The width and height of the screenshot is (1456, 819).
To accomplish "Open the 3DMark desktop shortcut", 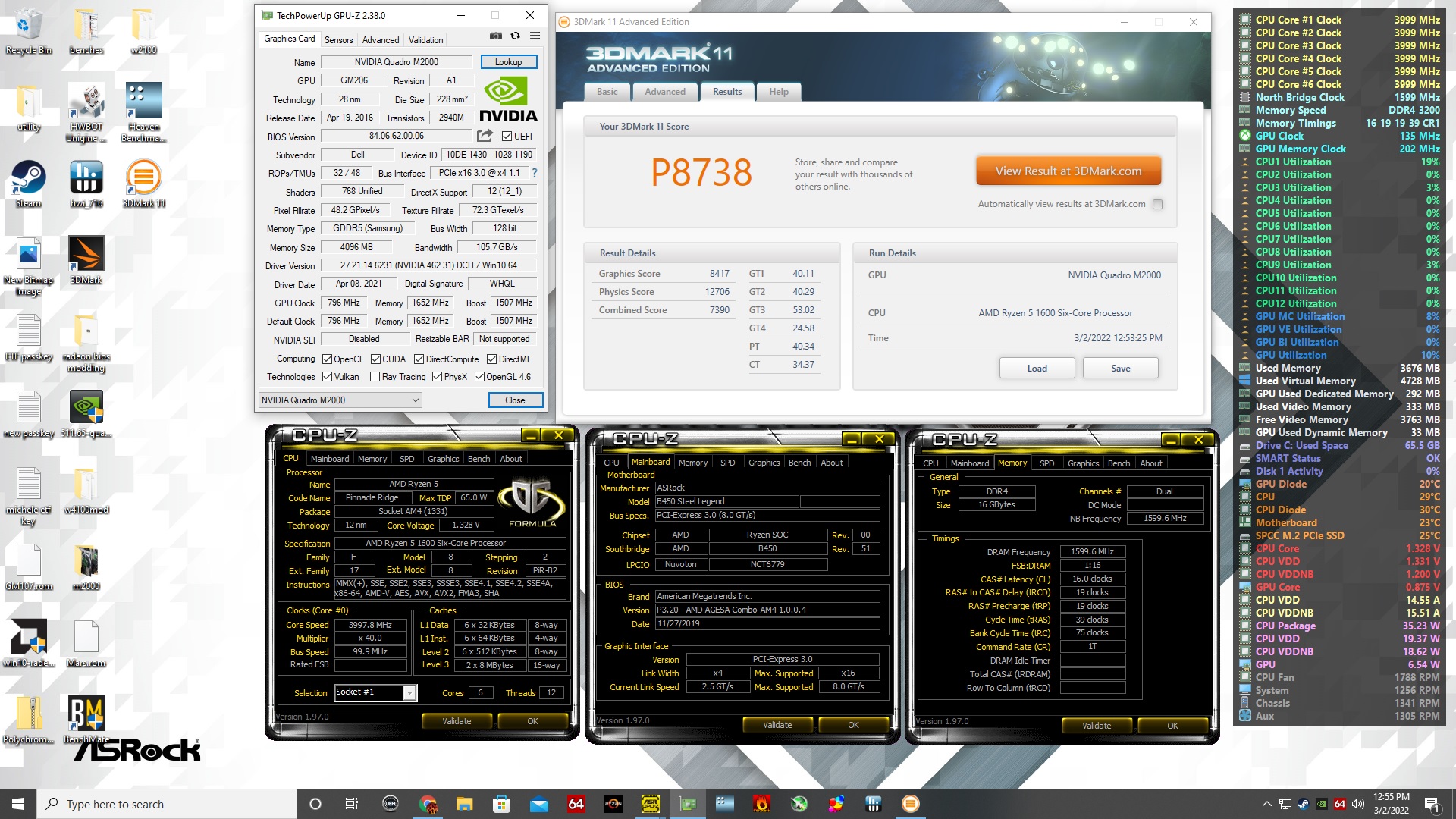I will tap(86, 260).
